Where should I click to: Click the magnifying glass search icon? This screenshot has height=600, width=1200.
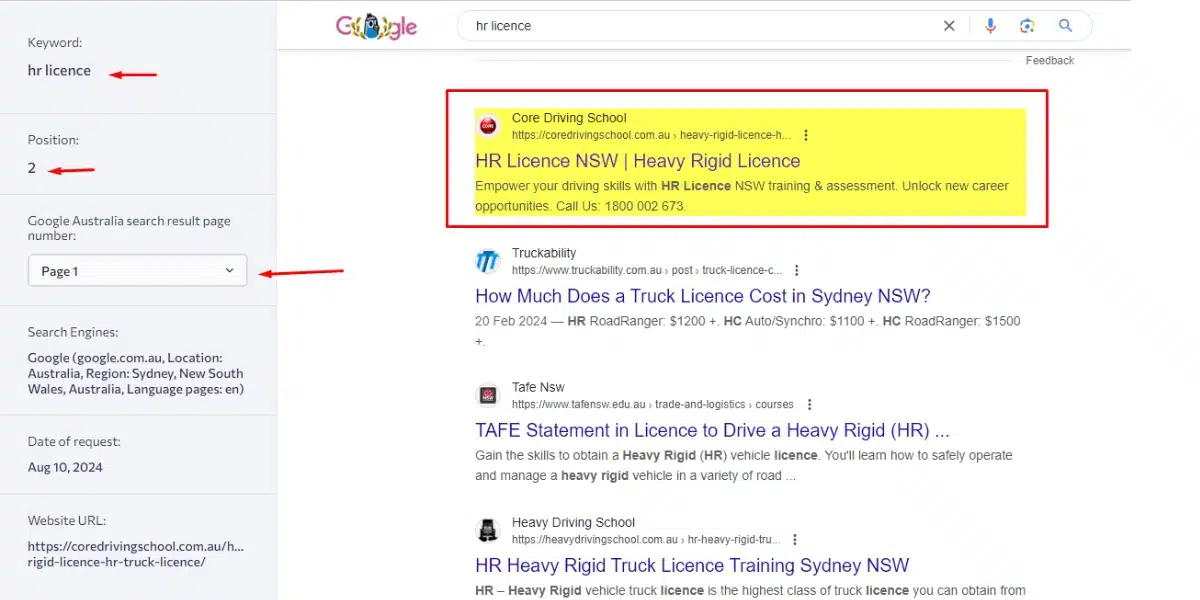pyautogui.click(x=1065, y=26)
